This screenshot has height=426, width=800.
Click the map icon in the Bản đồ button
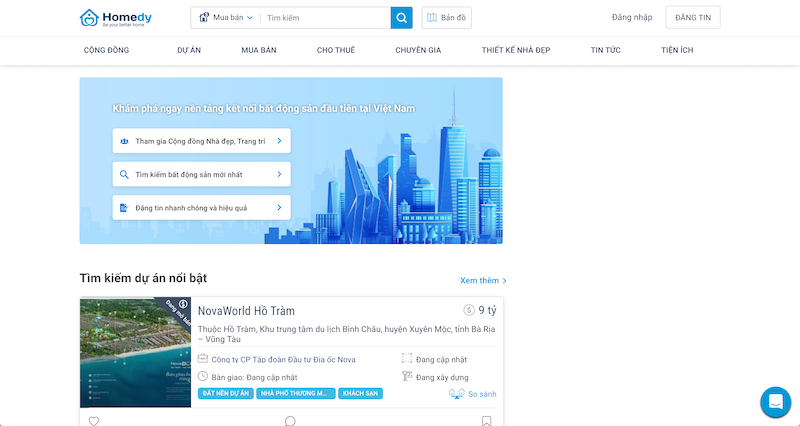click(432, 18)
